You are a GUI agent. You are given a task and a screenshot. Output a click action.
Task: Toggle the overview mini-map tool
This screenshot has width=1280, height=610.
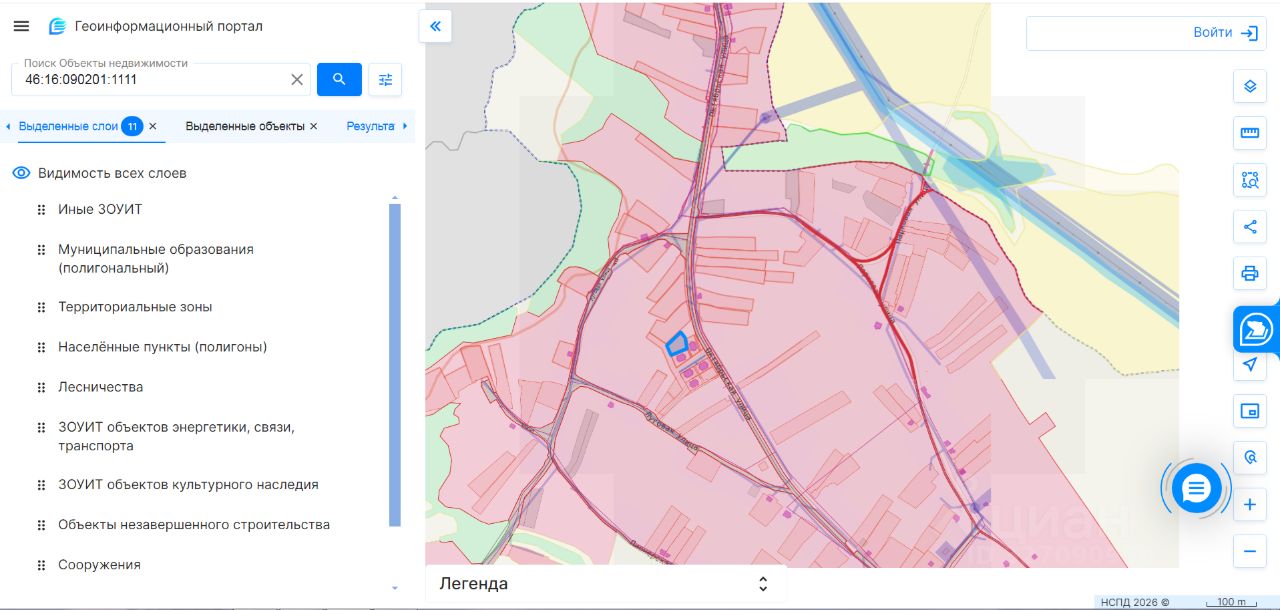[x=1249, y=411]
